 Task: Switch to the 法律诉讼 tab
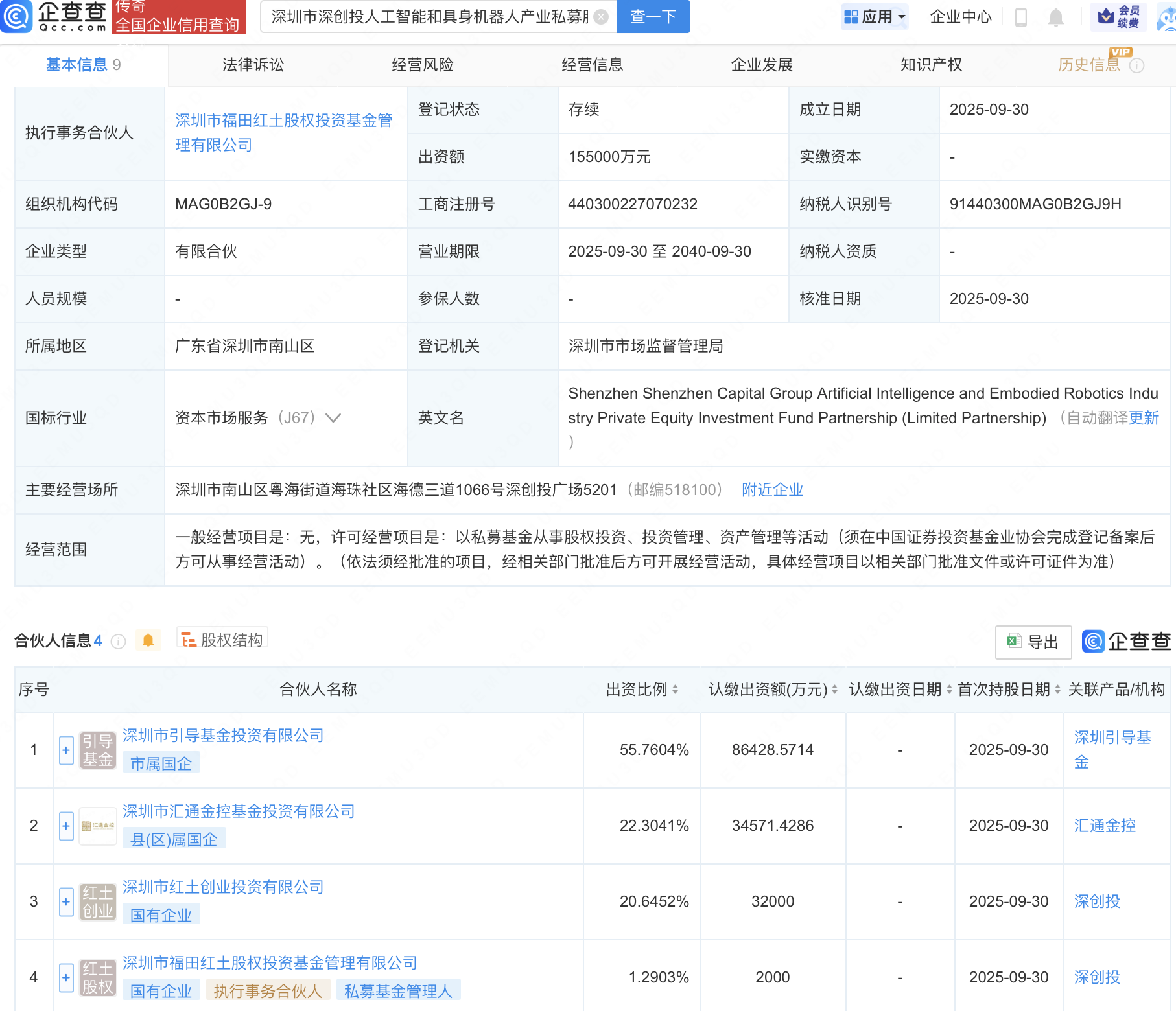pyautogui.click(x=253, y=65)
